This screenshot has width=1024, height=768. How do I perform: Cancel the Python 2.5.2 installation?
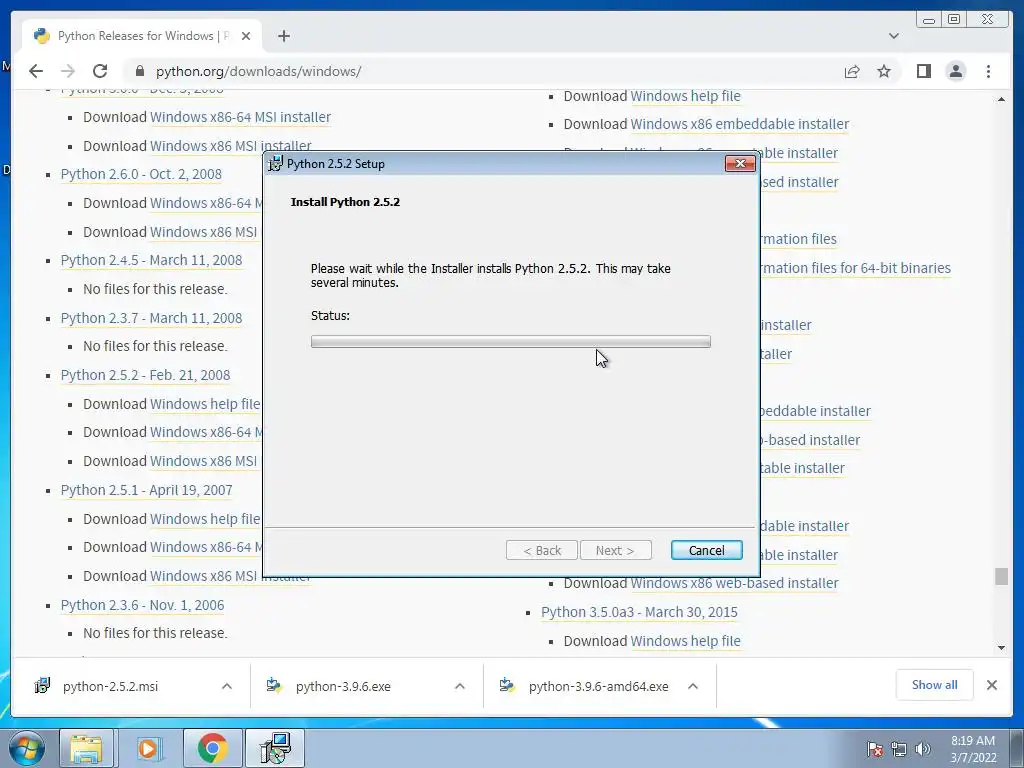[707, 551]
